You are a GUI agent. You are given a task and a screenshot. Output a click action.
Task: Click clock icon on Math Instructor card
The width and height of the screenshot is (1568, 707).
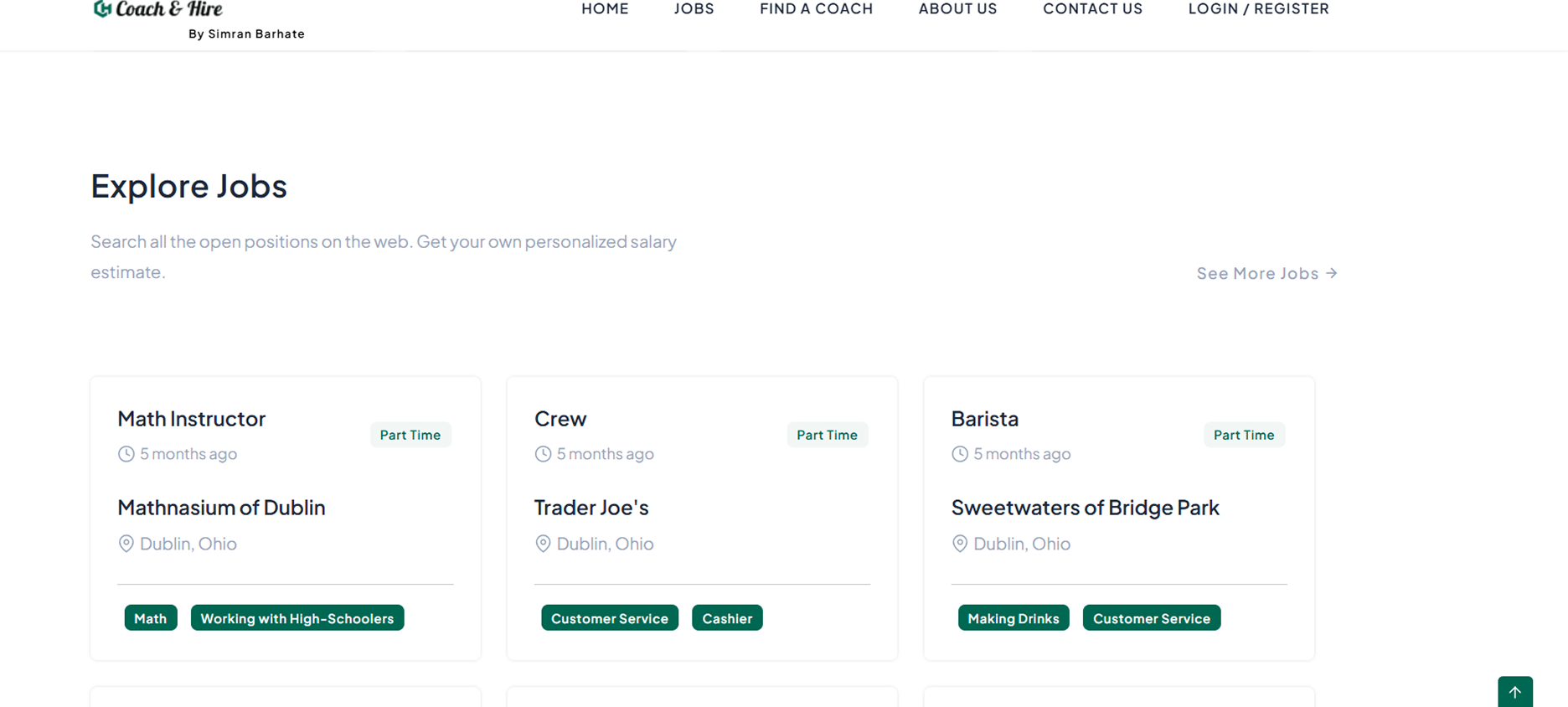[x=126, y=454]
